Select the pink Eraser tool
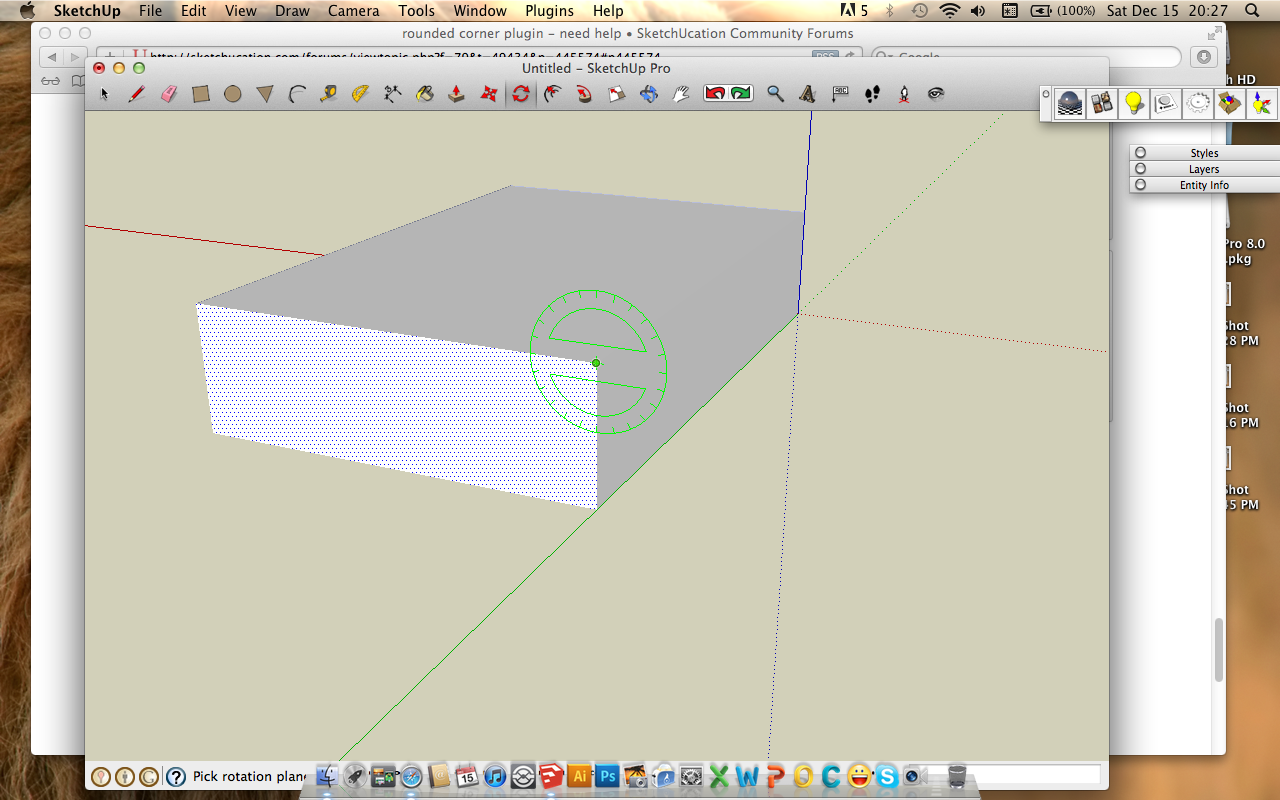 [x=168, y=93]
